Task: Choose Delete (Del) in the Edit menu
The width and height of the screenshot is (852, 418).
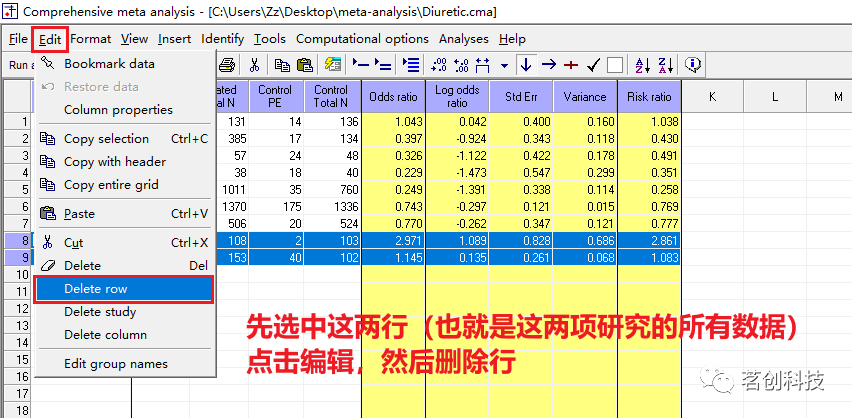Action: coord(125,266)
